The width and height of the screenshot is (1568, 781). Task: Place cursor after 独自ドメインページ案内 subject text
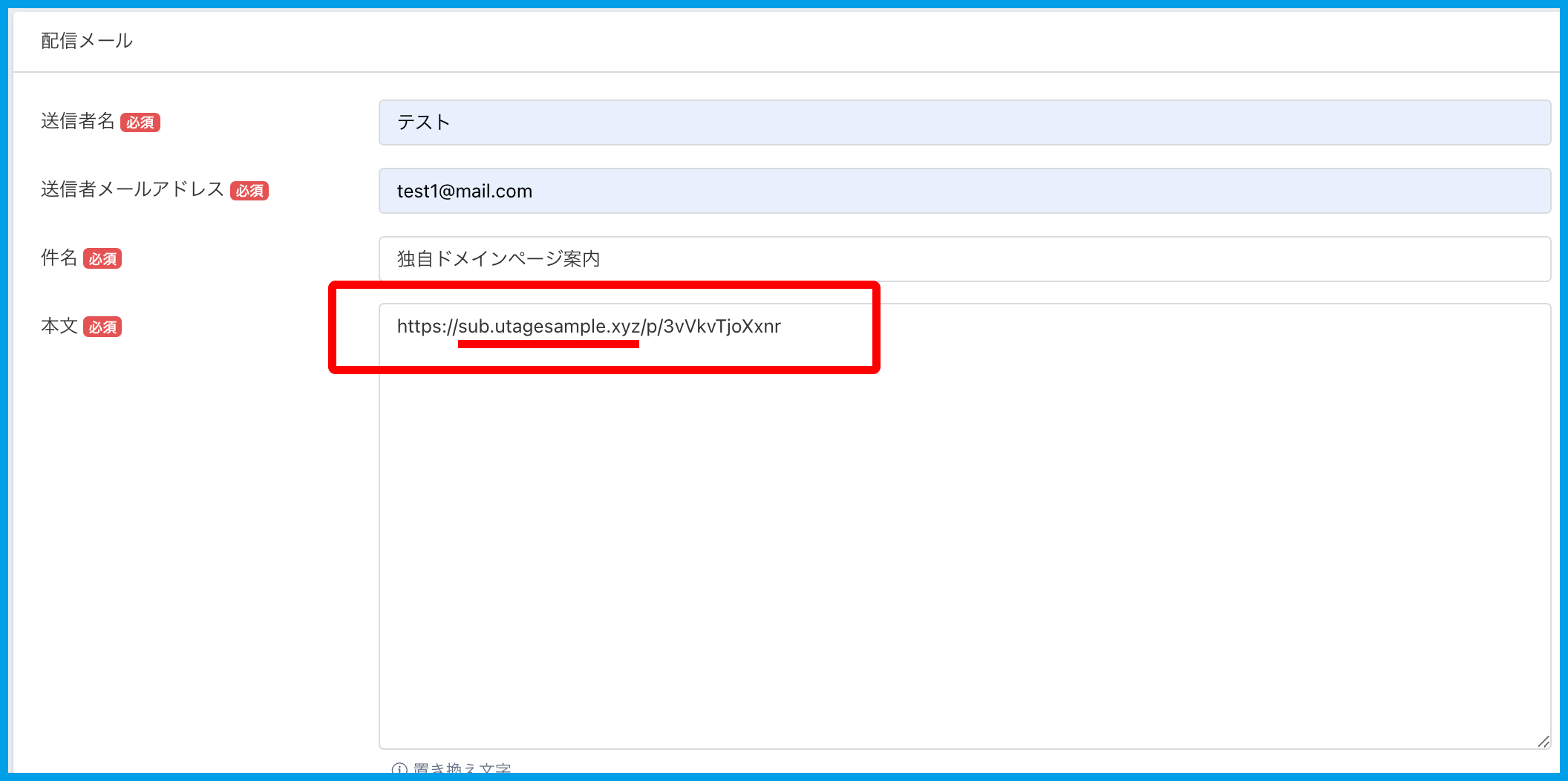coord(602,259)
